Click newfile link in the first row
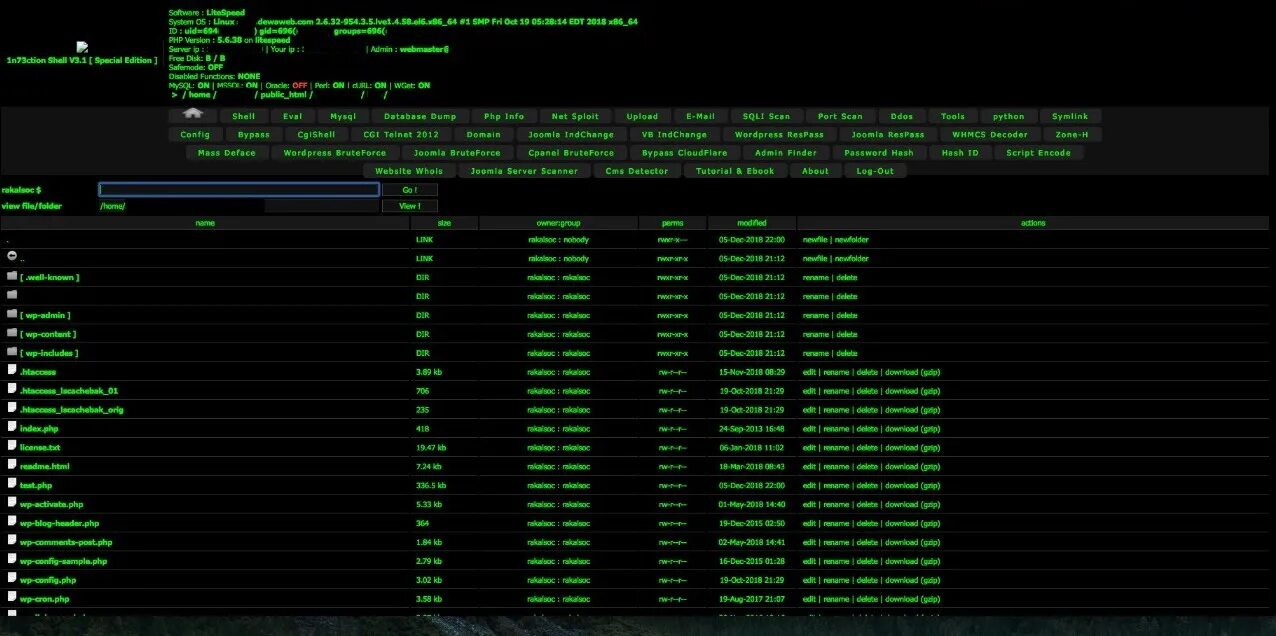Image resolution: width=1276 pixels, height=636 pixels. coord(815,240)
